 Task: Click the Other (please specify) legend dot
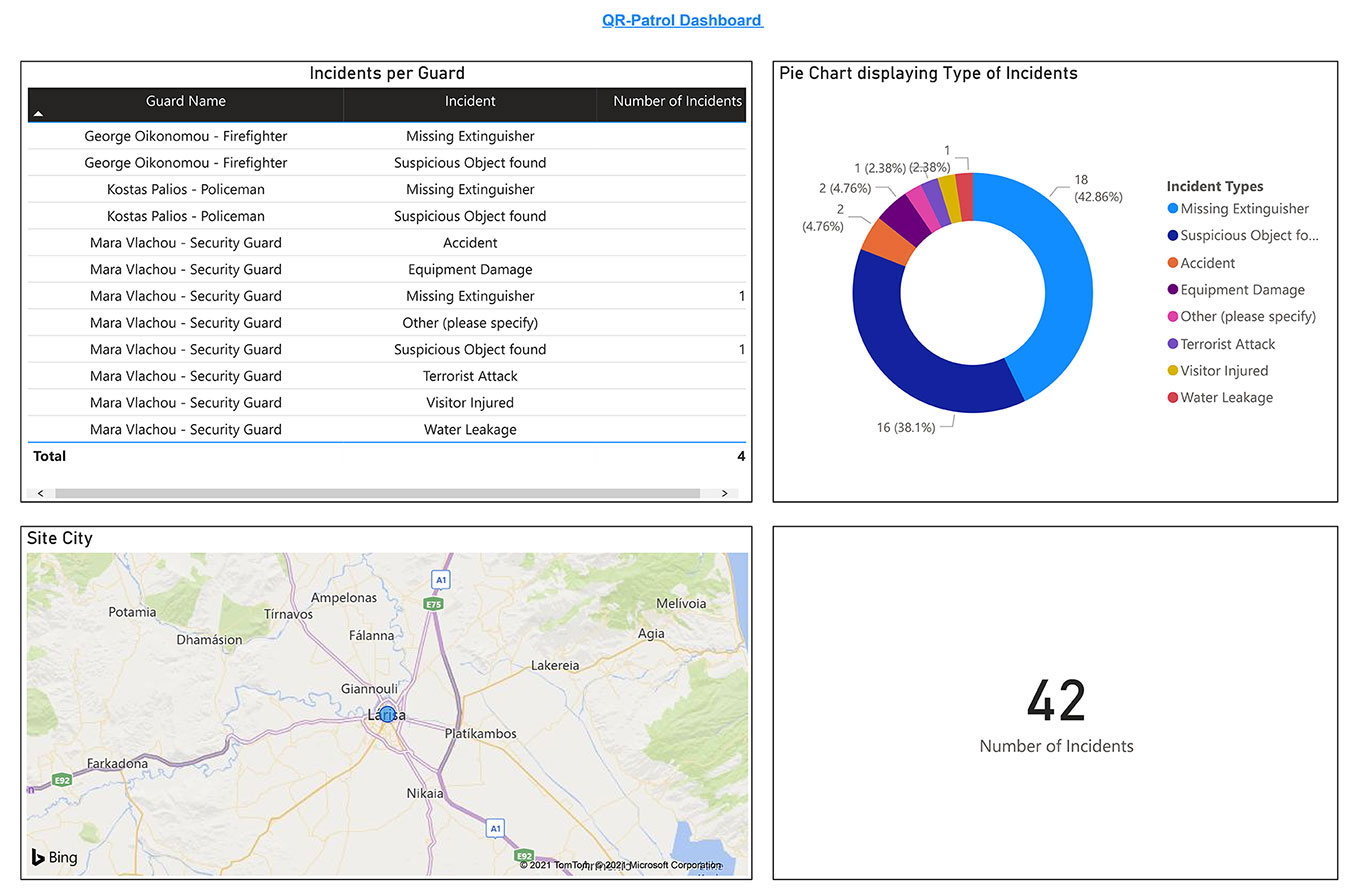[x=1172, y=317]
